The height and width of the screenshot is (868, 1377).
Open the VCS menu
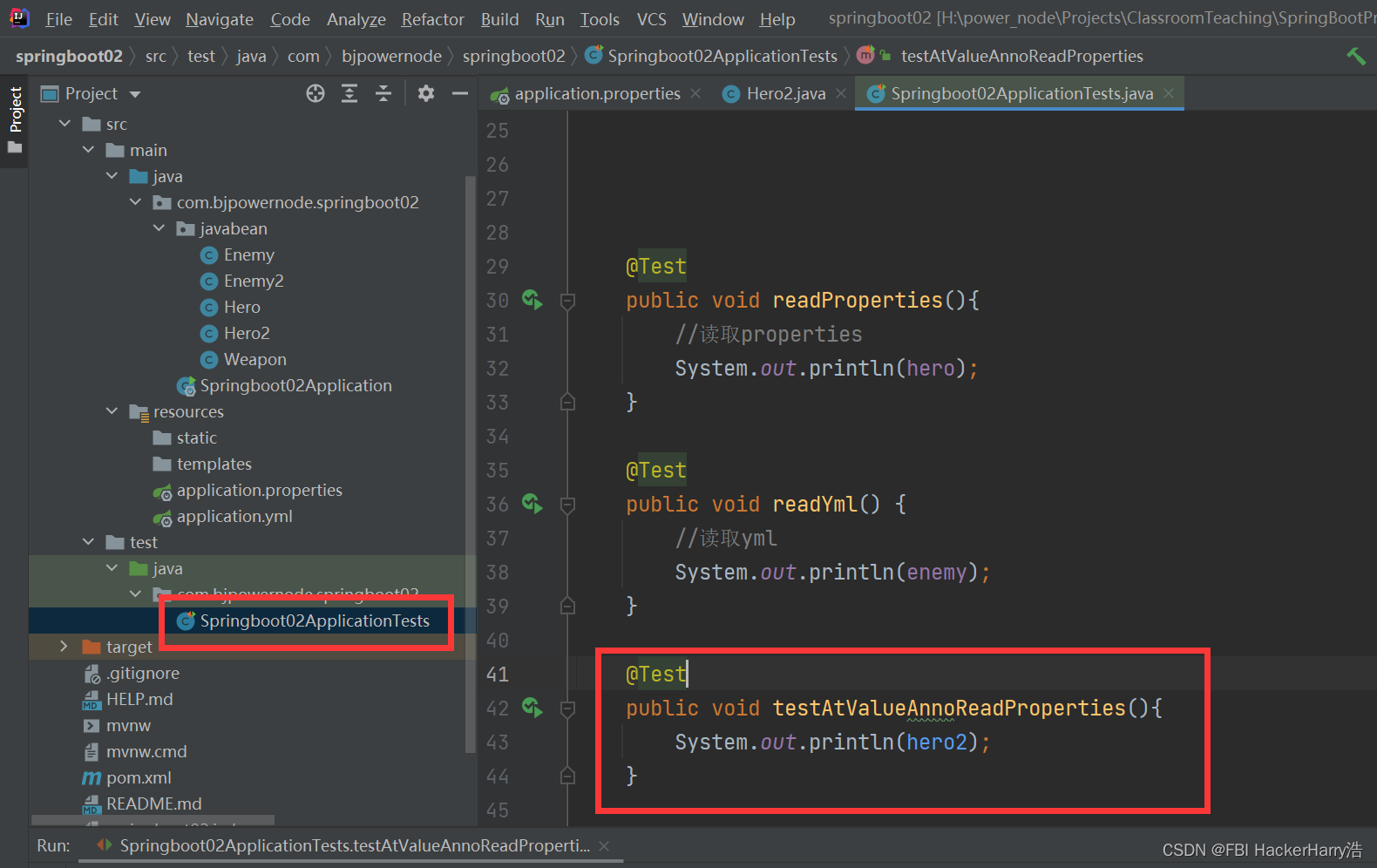[652, 19]
